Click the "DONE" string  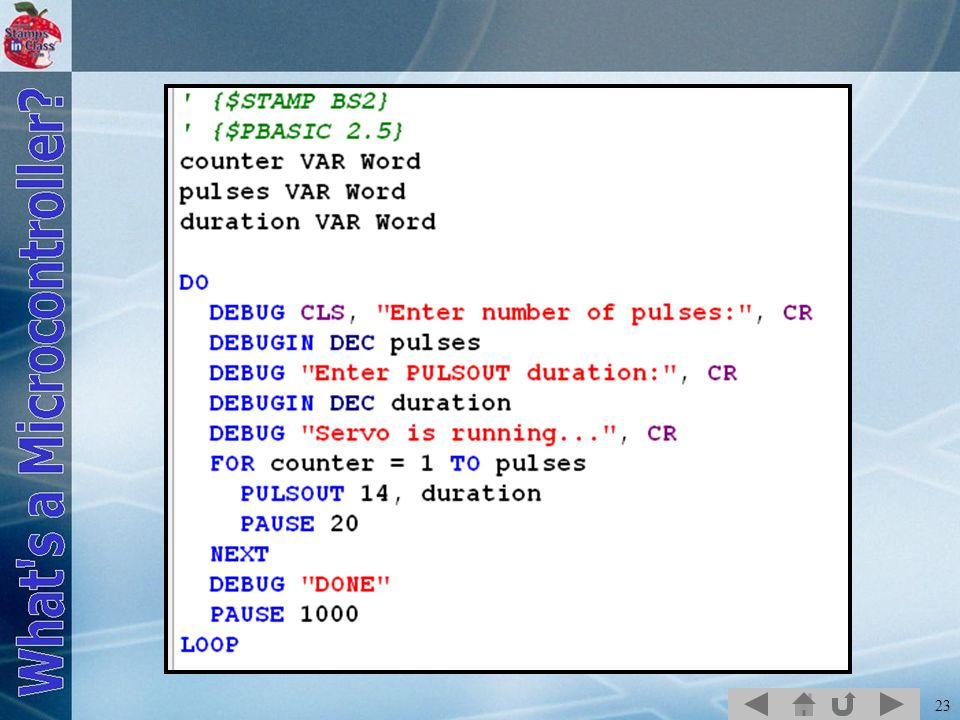(345, 584)
